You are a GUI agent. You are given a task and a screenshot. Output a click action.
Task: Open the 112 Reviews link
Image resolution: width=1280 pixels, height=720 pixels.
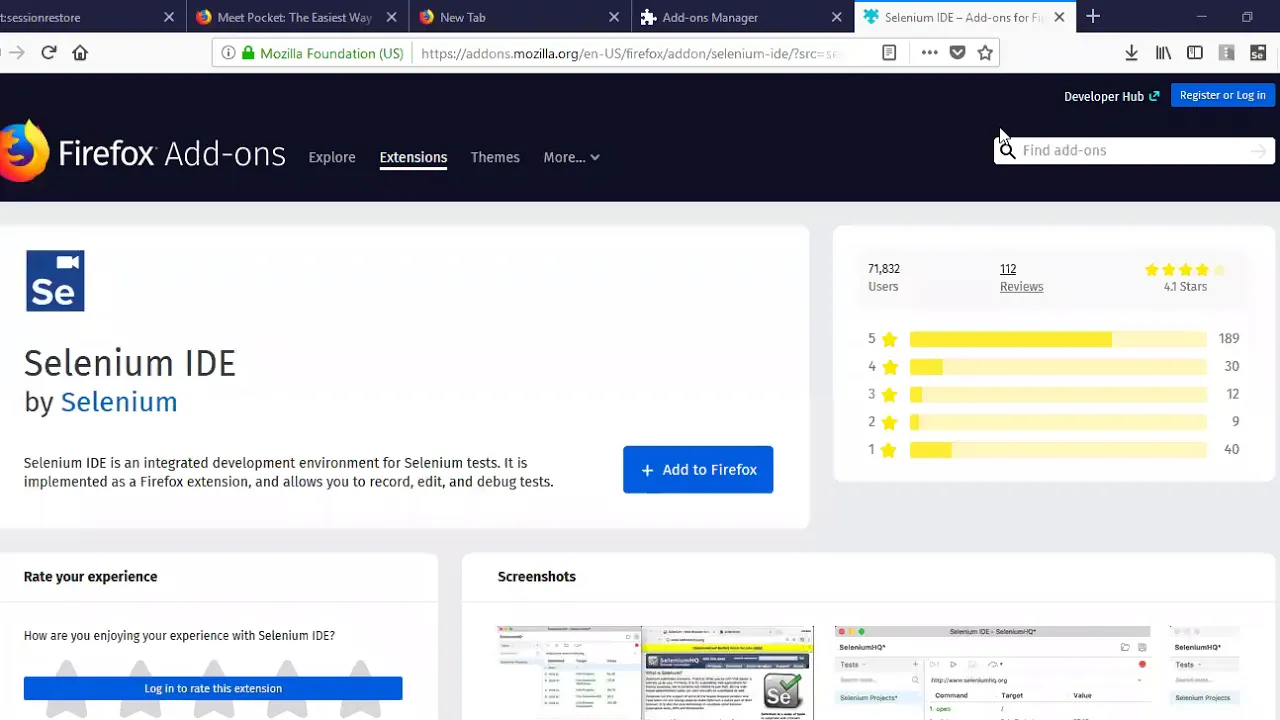coord(1021,277)
